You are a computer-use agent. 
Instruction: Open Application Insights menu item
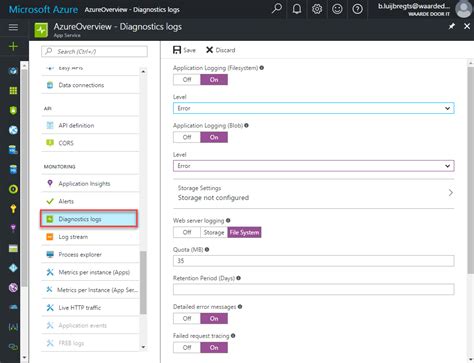click(90, 184)
